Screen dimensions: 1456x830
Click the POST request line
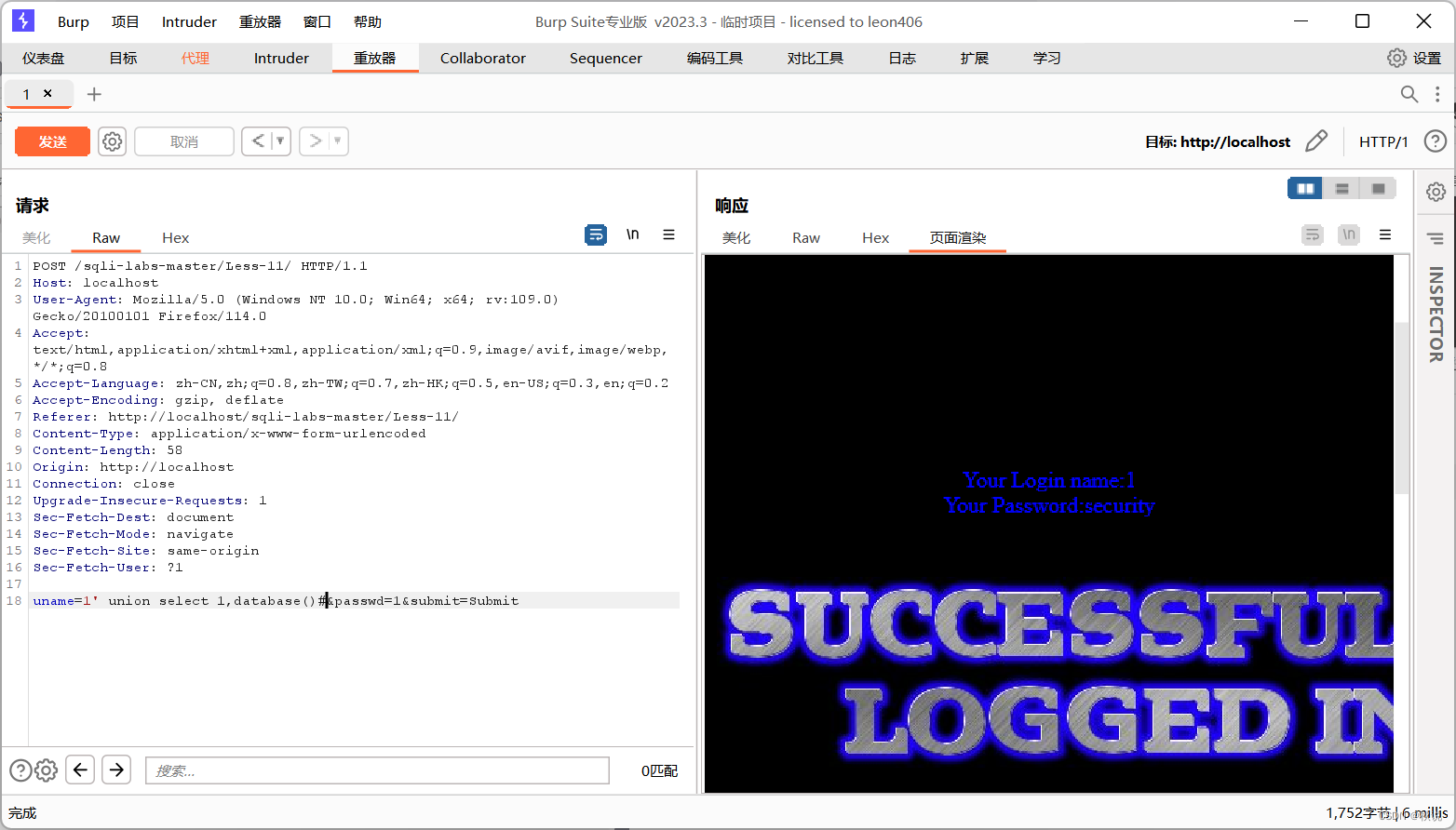200,266
